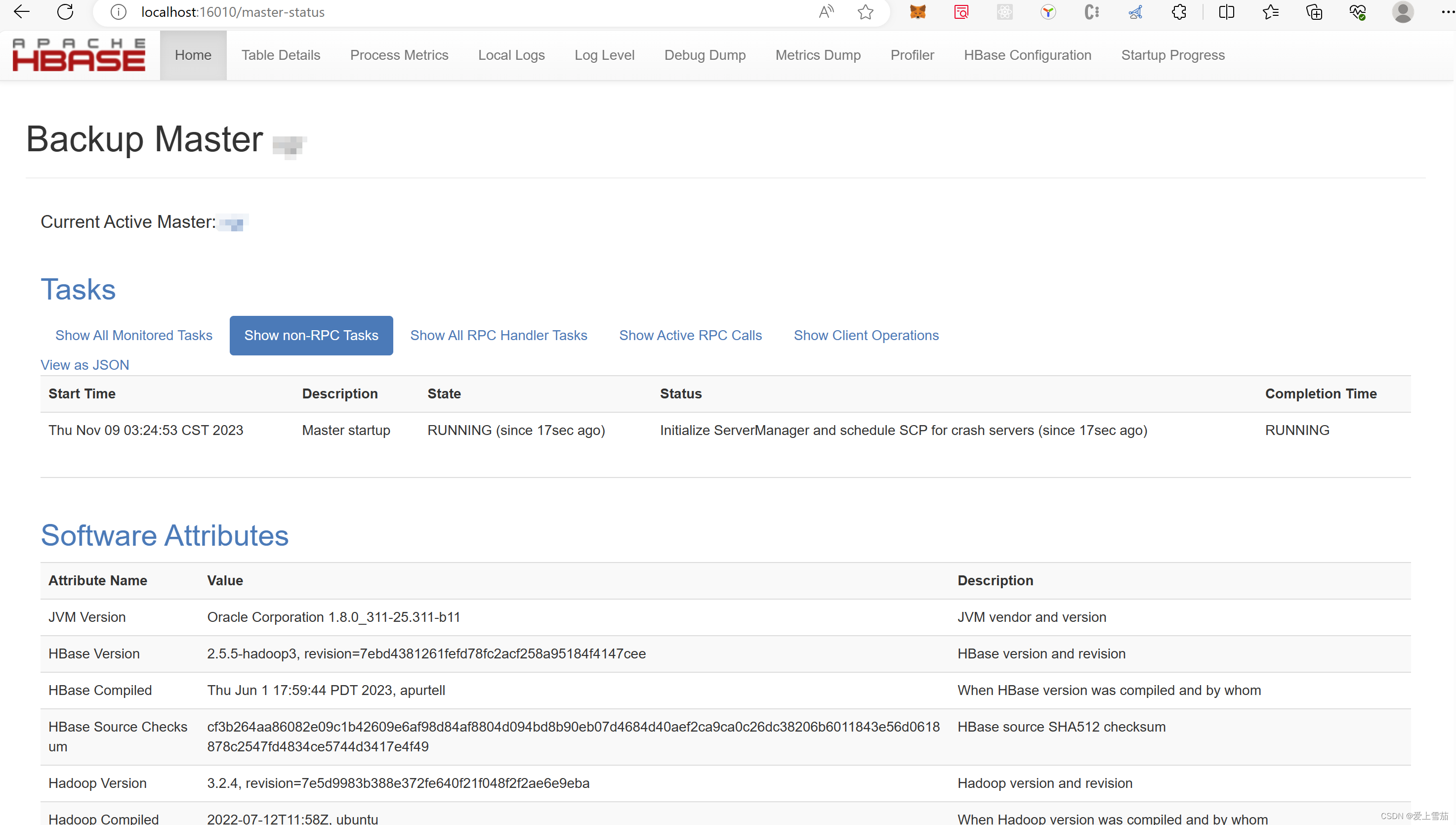Screen dimensions: 1456x825
Task: Open the browser profile avatar
Action: point(1402,12)
